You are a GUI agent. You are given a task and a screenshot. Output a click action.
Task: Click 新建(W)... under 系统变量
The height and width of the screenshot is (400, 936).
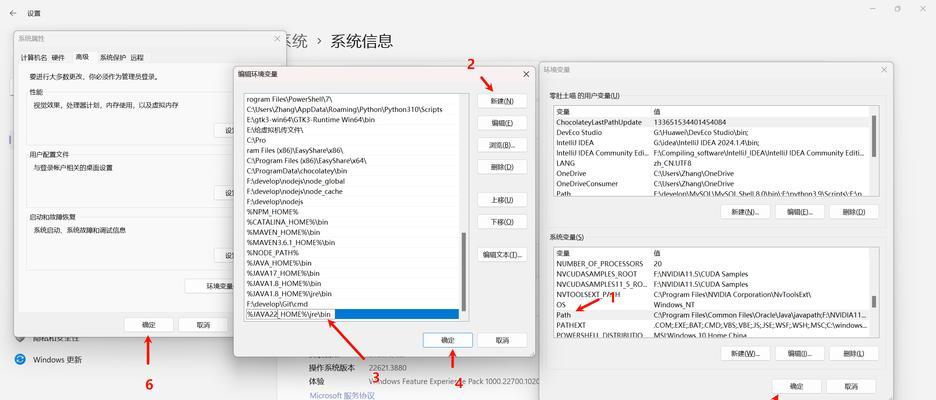click(x=745, y=353)
